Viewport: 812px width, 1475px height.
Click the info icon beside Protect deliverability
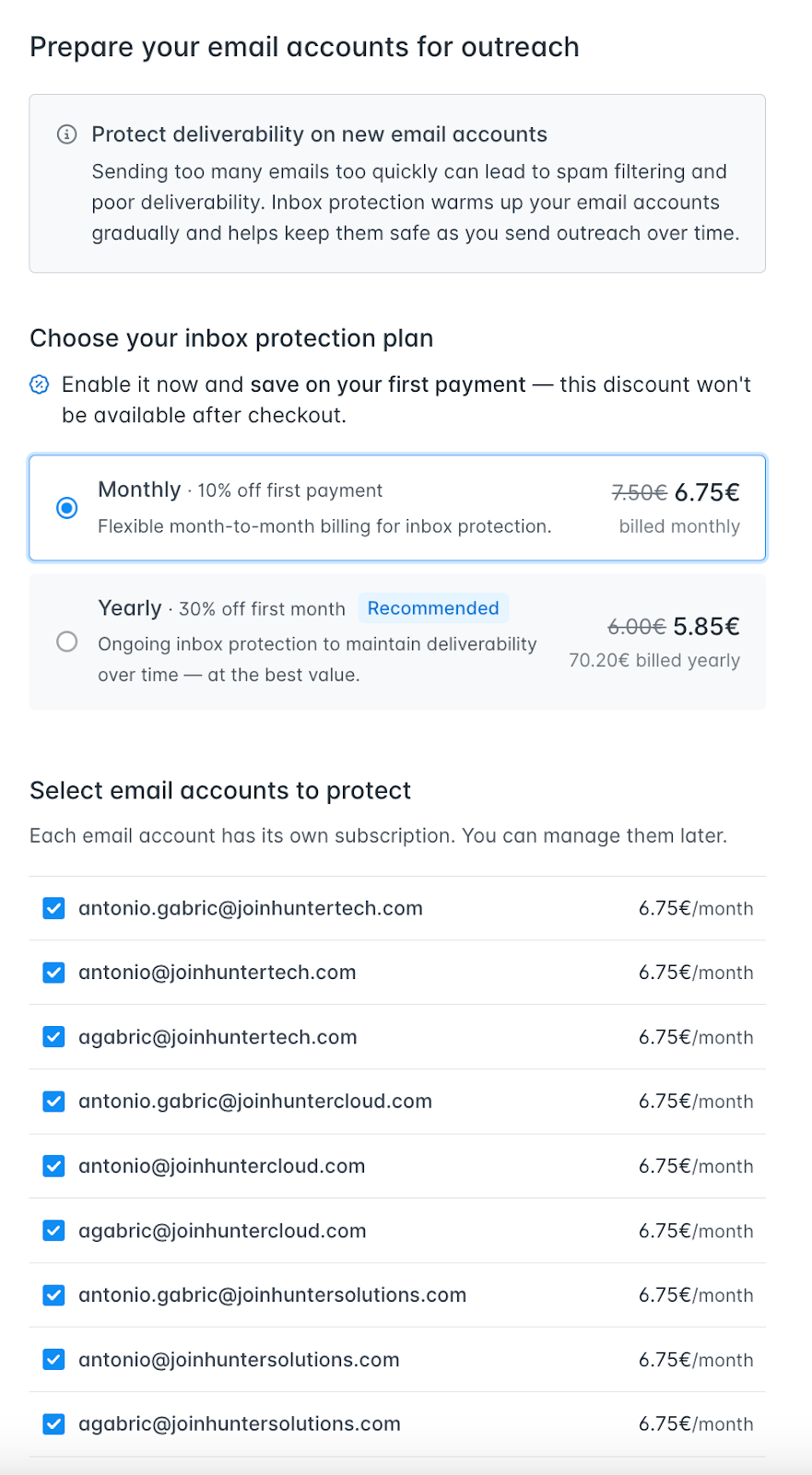point(66,135)
